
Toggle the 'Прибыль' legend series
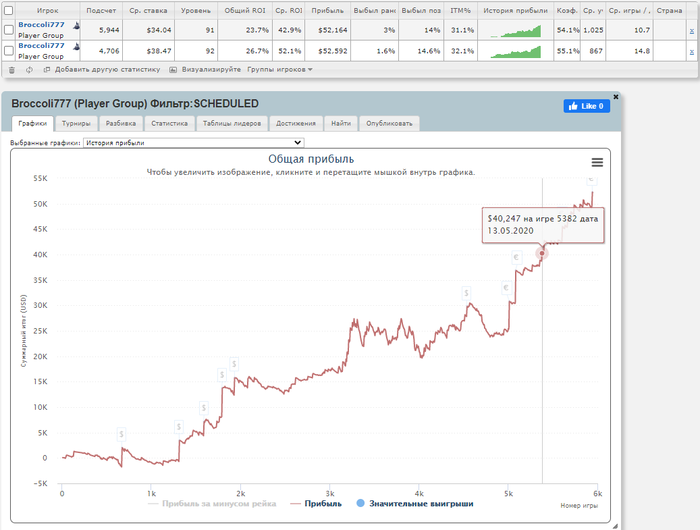coord(316,504)
